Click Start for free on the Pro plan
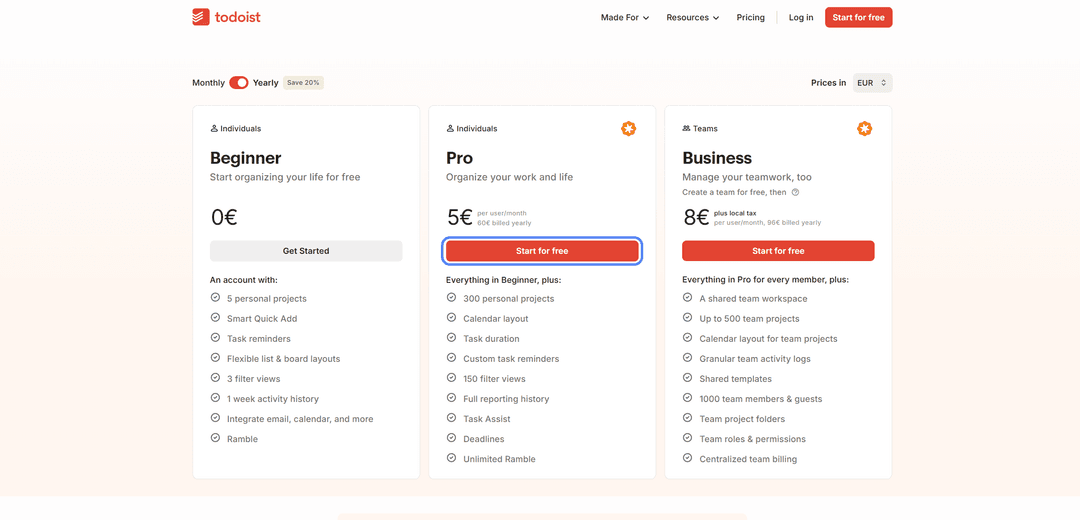 [x=542, y=251]
